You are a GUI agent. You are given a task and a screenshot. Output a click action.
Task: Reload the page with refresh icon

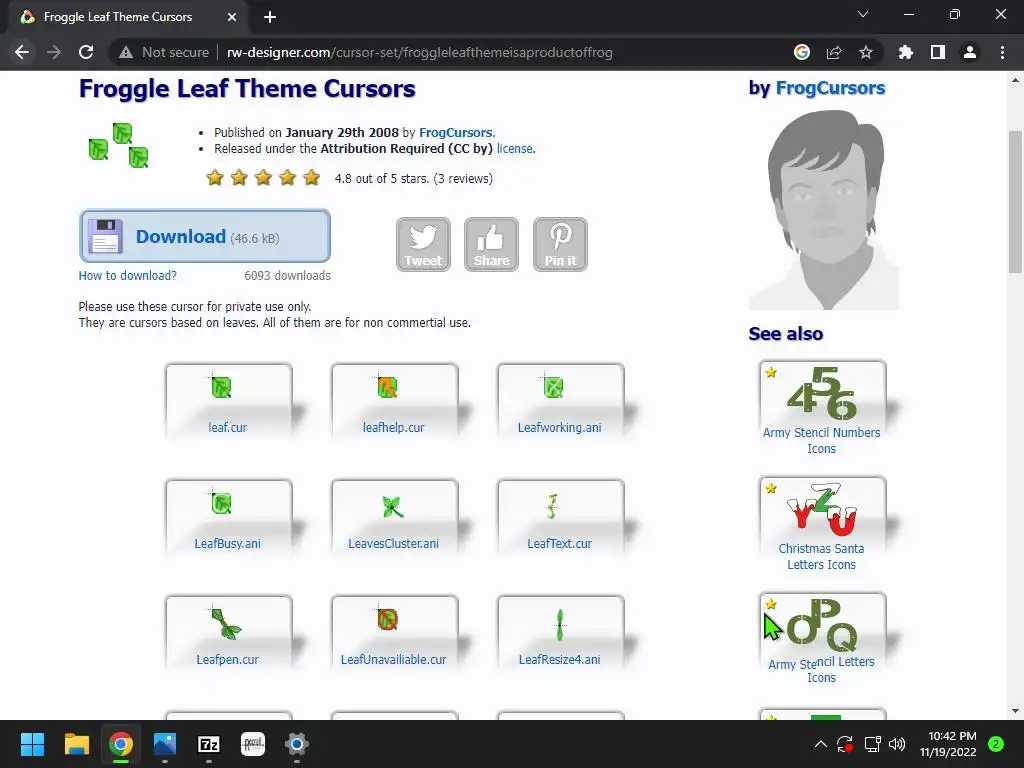pyautogui.click(x=86, y=52)
